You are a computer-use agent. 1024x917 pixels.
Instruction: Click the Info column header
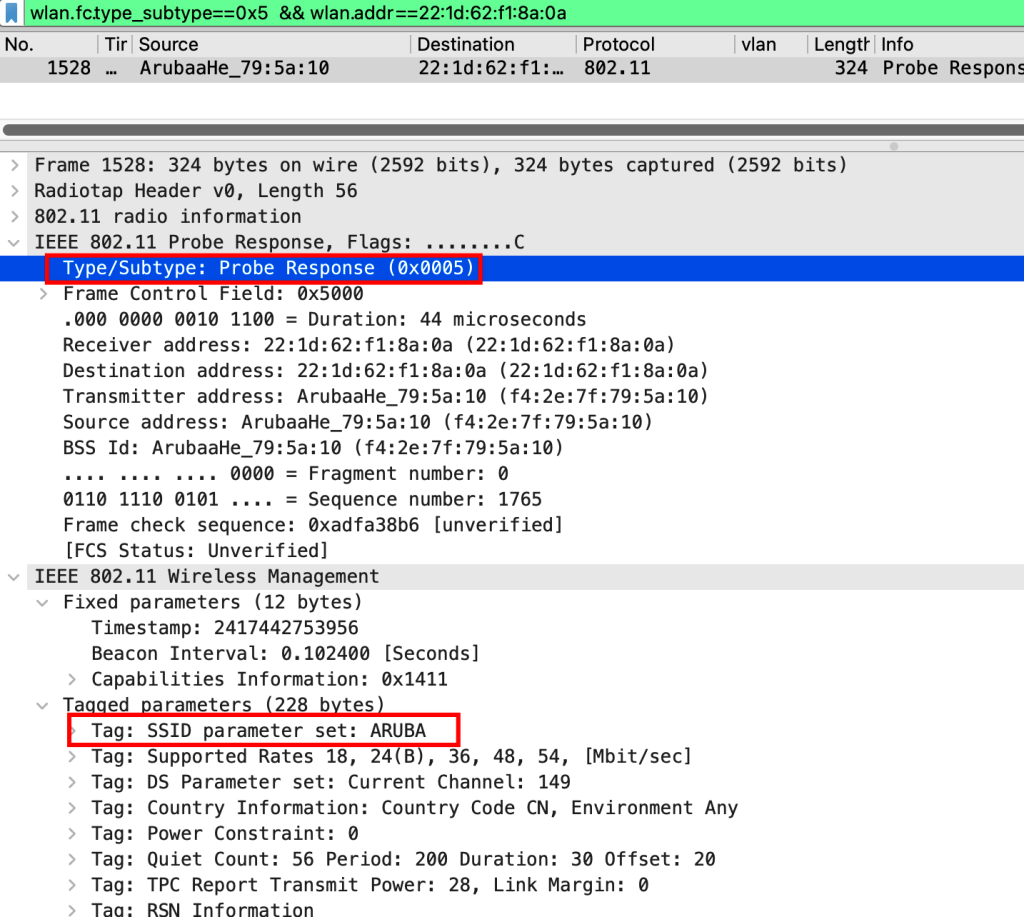950,44
